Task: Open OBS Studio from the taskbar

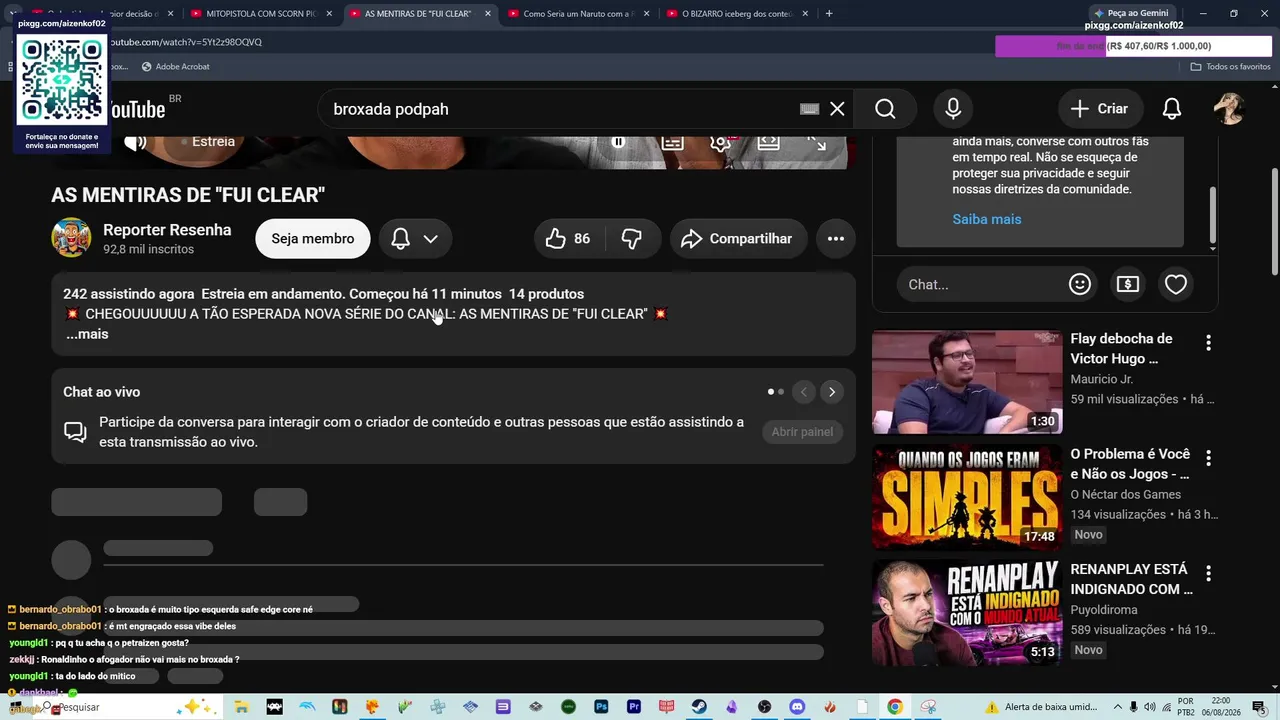Action: click(x=765, y=707)
